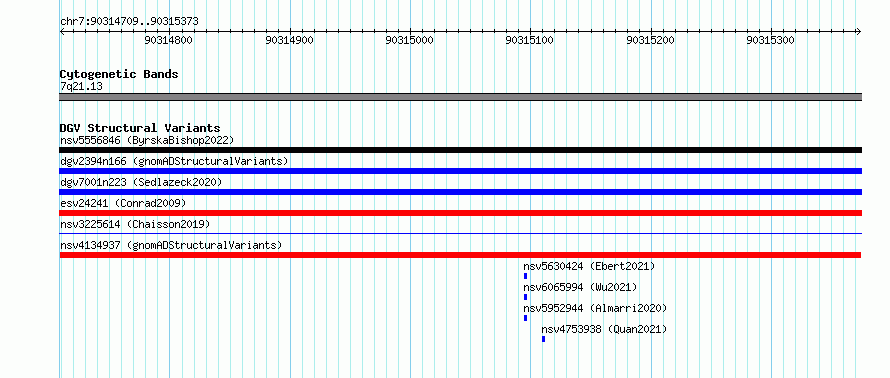Click the 7q21.13 band label
890x378 pixels.
81,87
